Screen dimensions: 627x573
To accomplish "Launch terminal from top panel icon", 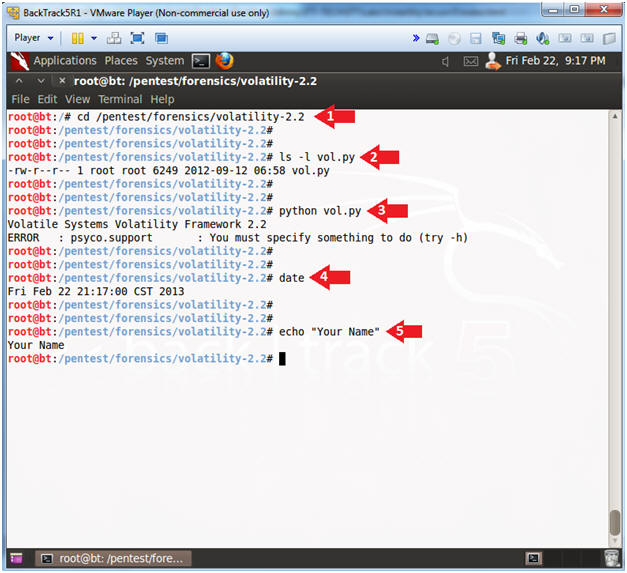I will [201, 61].
